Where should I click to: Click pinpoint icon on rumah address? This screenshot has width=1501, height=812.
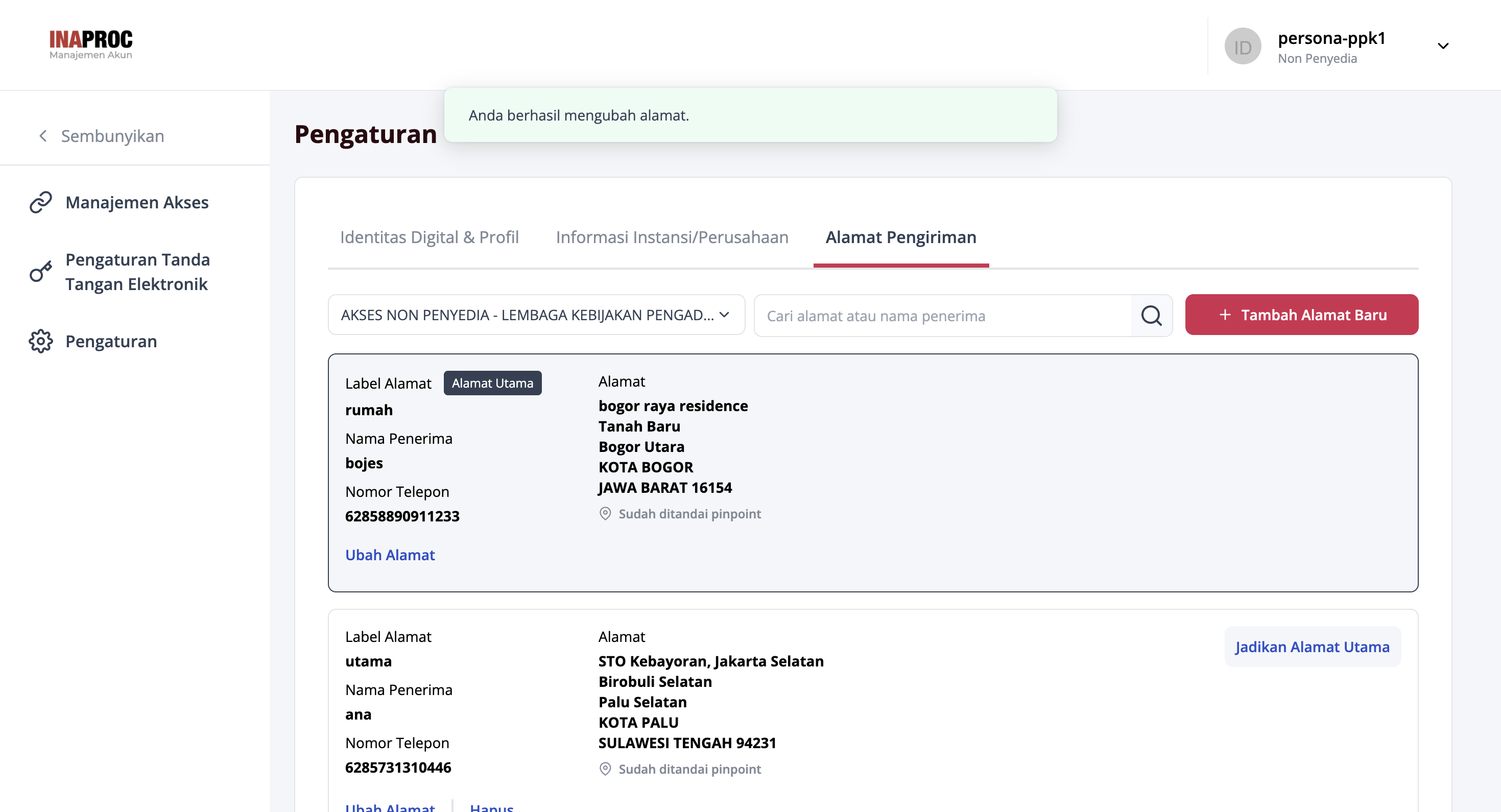click(605, 514)
